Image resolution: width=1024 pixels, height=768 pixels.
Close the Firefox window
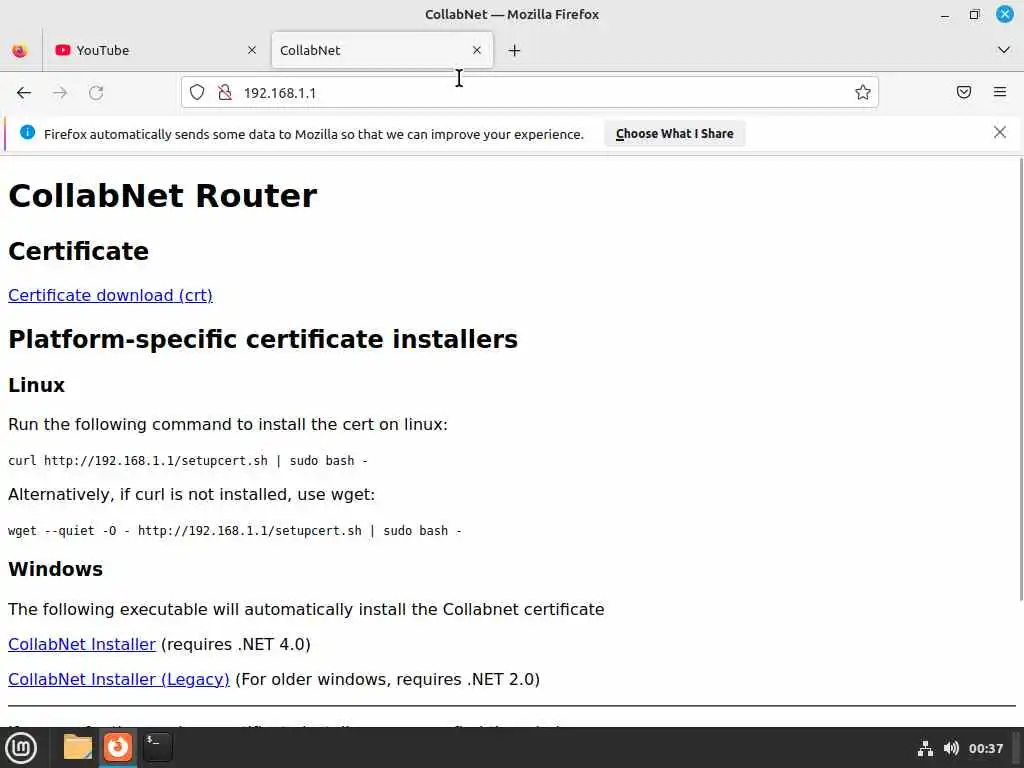coord(1004,14)
